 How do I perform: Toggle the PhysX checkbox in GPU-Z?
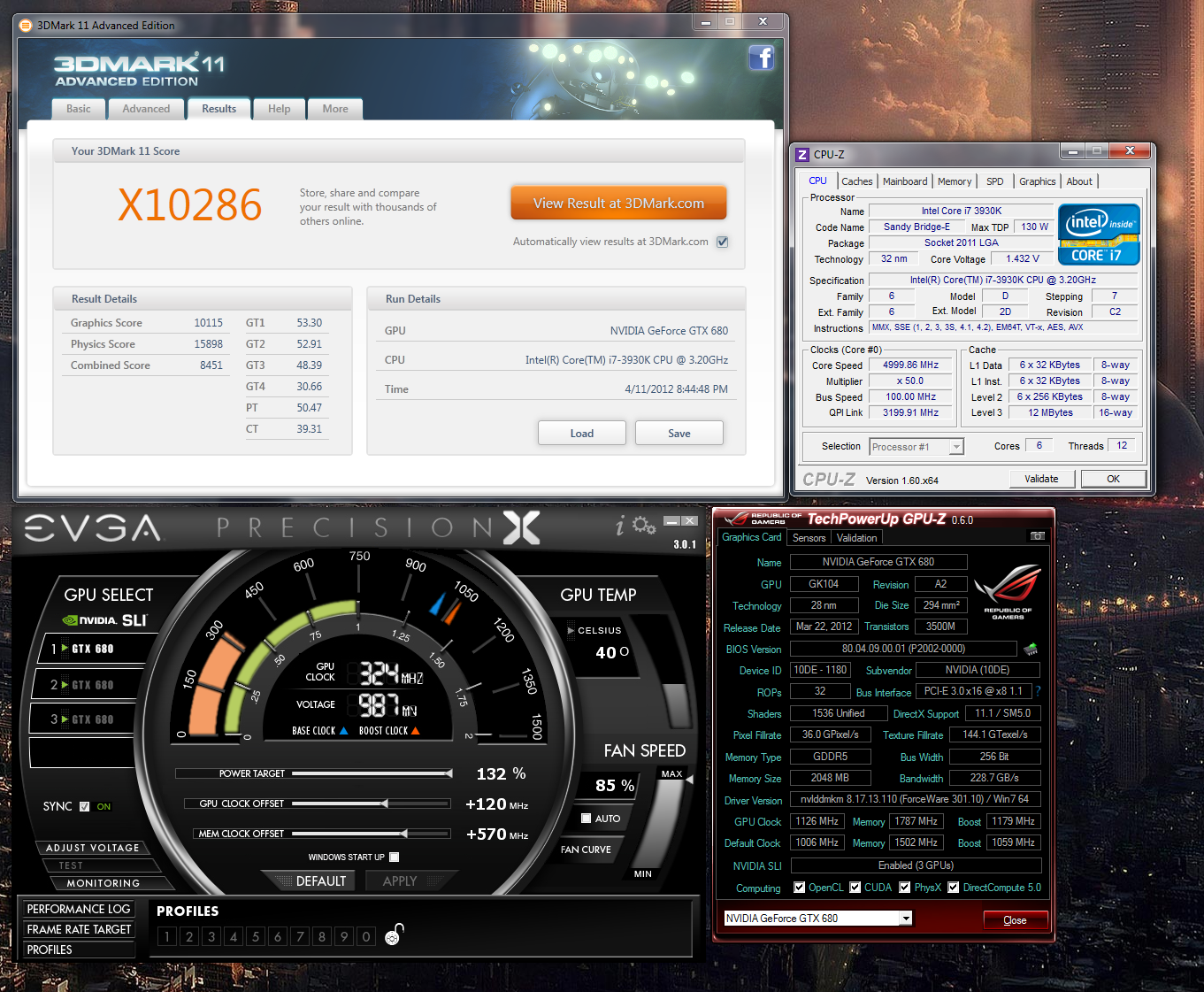[x=905, y=888]
